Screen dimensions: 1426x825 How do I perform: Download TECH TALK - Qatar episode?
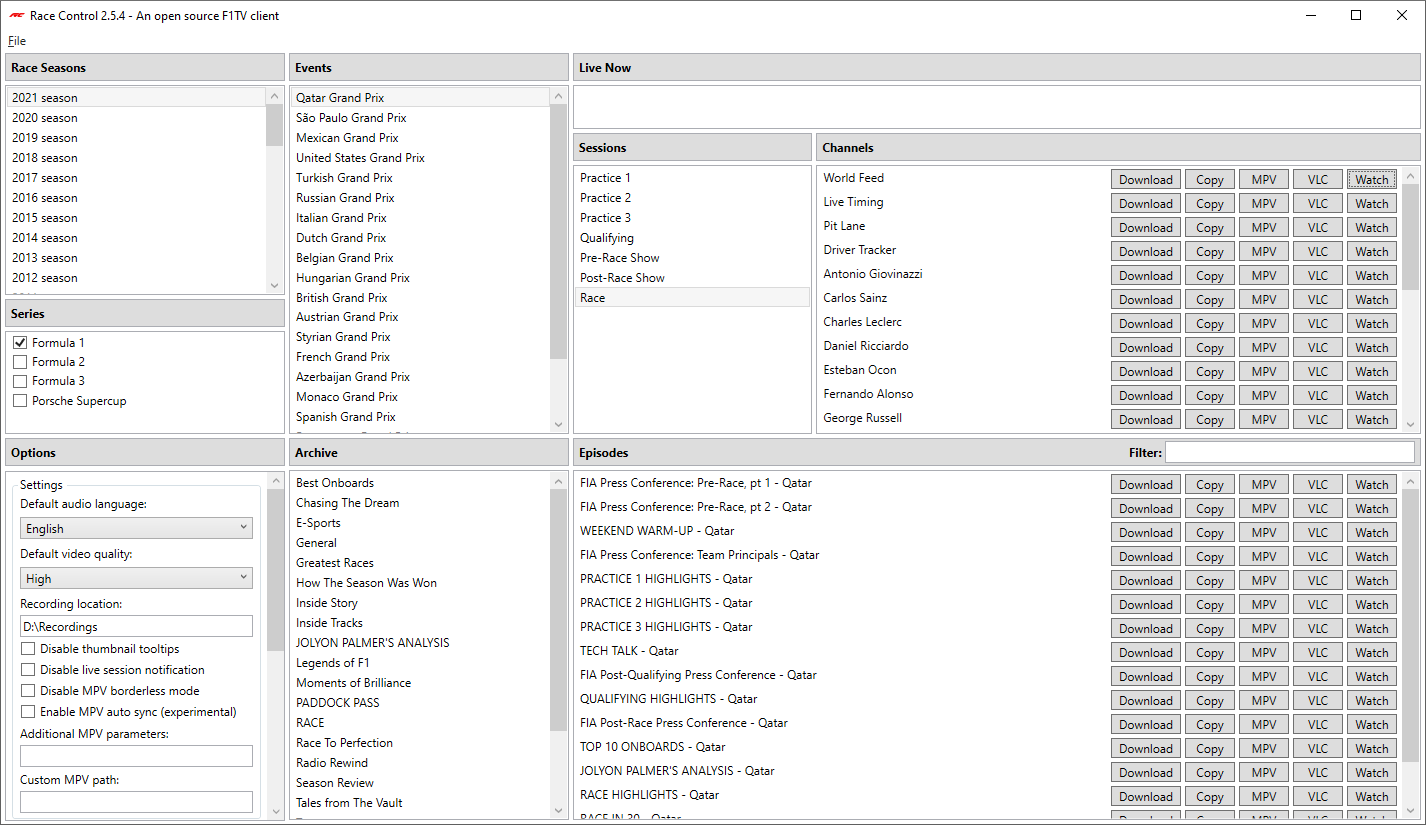point(1146,652)
